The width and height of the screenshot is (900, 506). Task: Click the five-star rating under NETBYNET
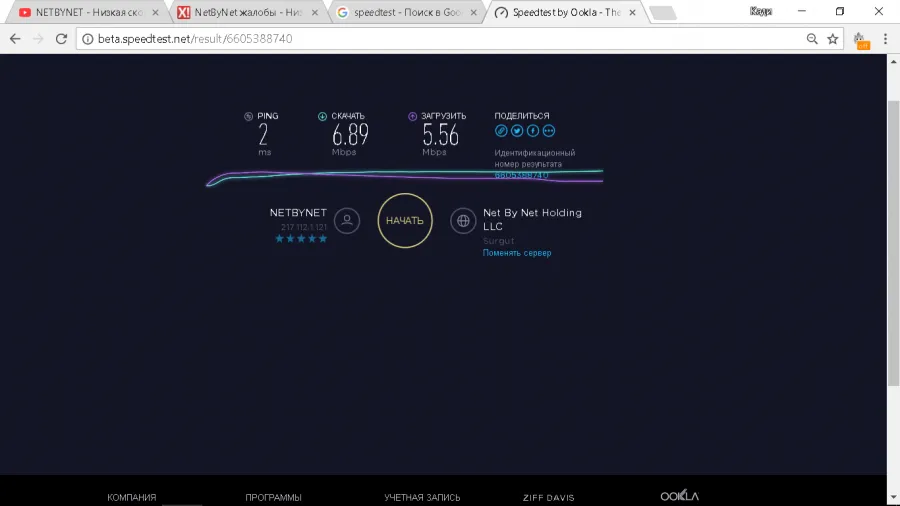(301, 239)
